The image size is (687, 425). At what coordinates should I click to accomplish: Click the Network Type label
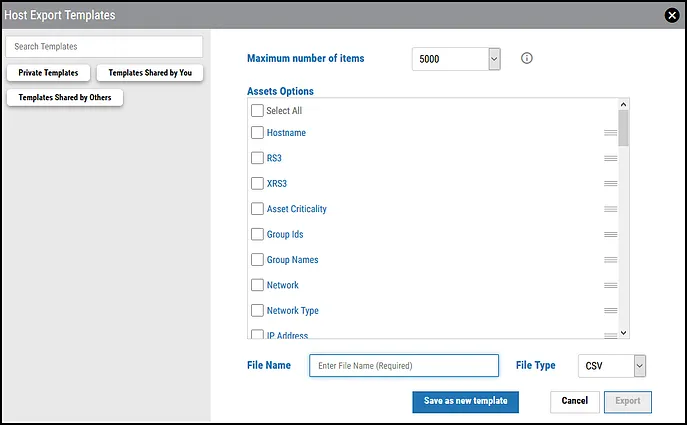point(293,311)
